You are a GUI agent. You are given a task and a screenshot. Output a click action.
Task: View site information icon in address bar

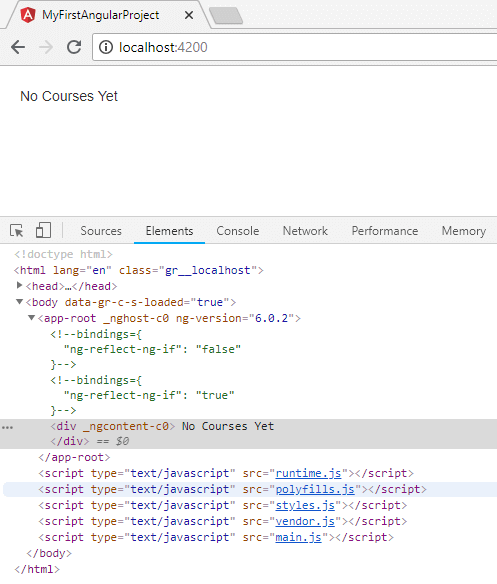(x=106, y=47)
